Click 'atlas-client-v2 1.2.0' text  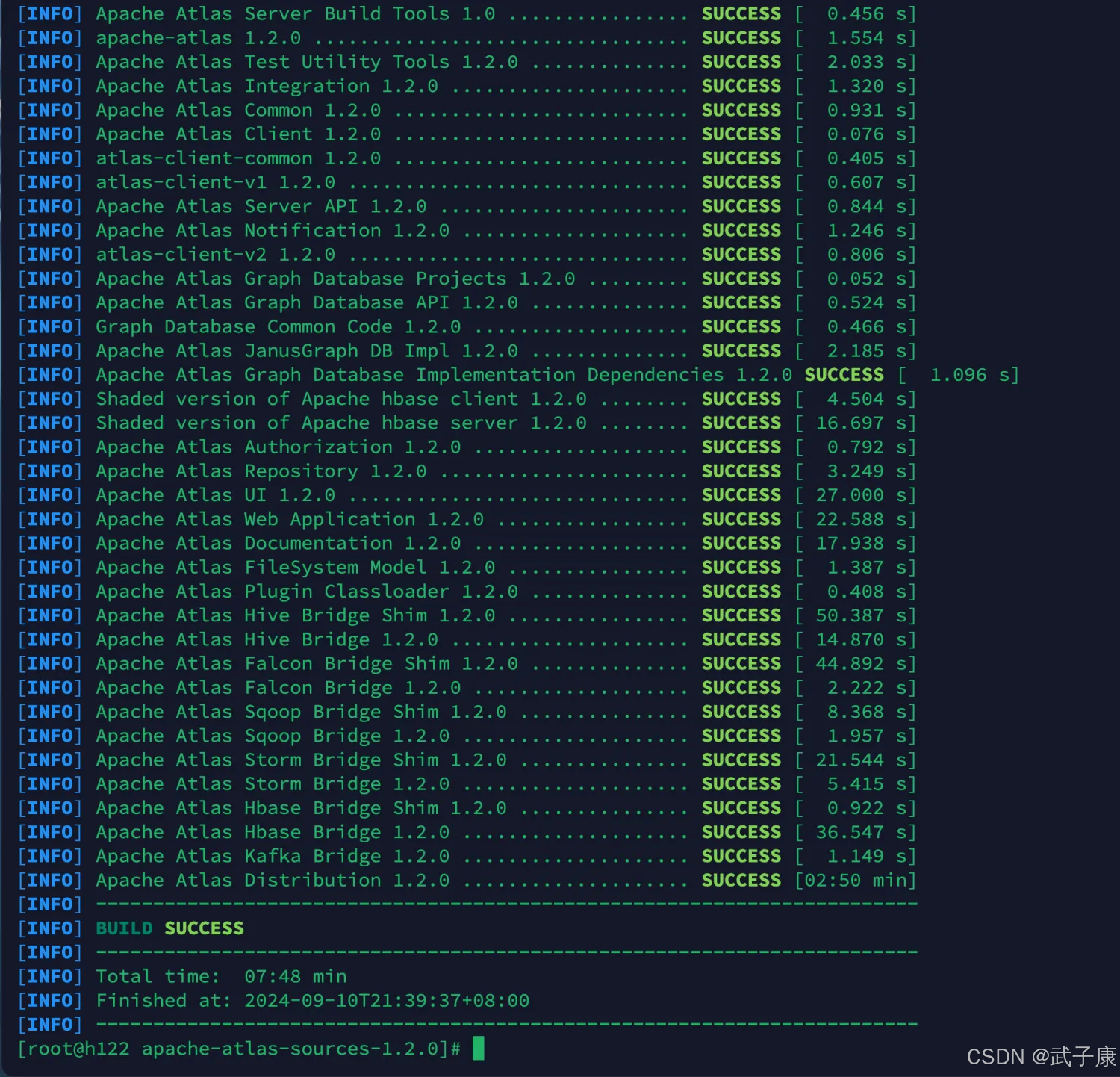pos(215,255)
